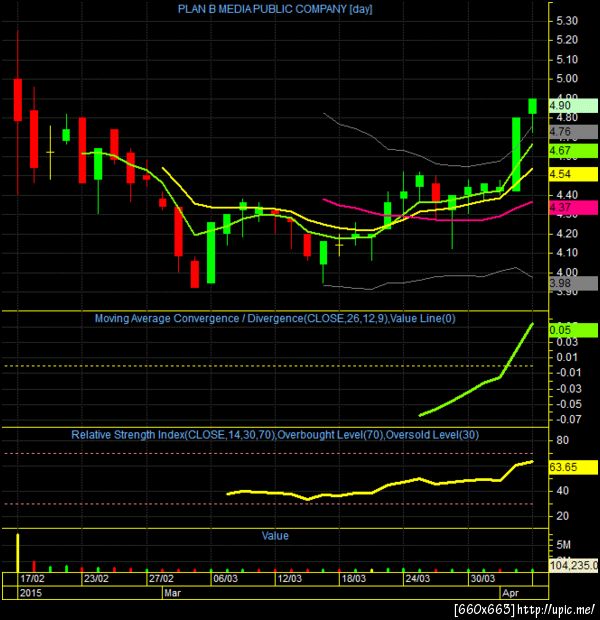Click the 24/03 date label
The width and height of the screenshot is (600, 620).
coord(418,579)
